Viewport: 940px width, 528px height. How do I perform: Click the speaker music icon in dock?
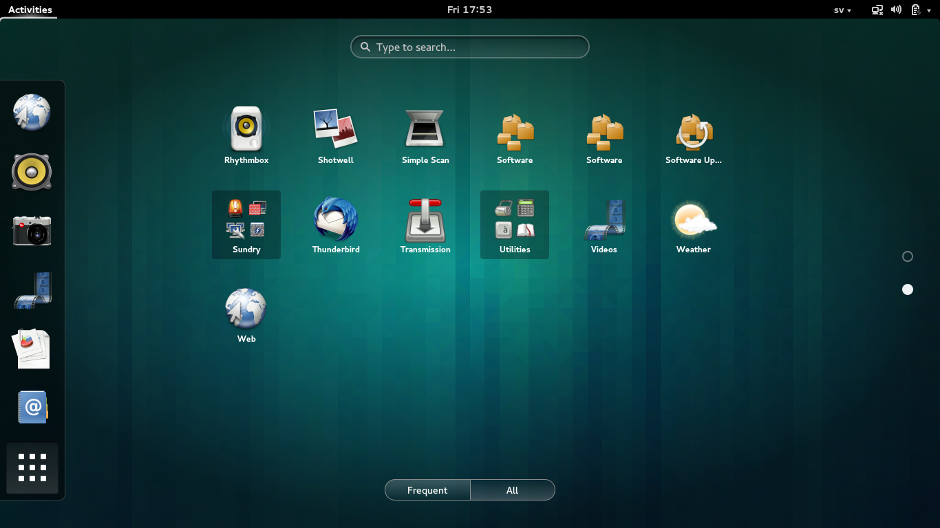[x=32, y=171]
